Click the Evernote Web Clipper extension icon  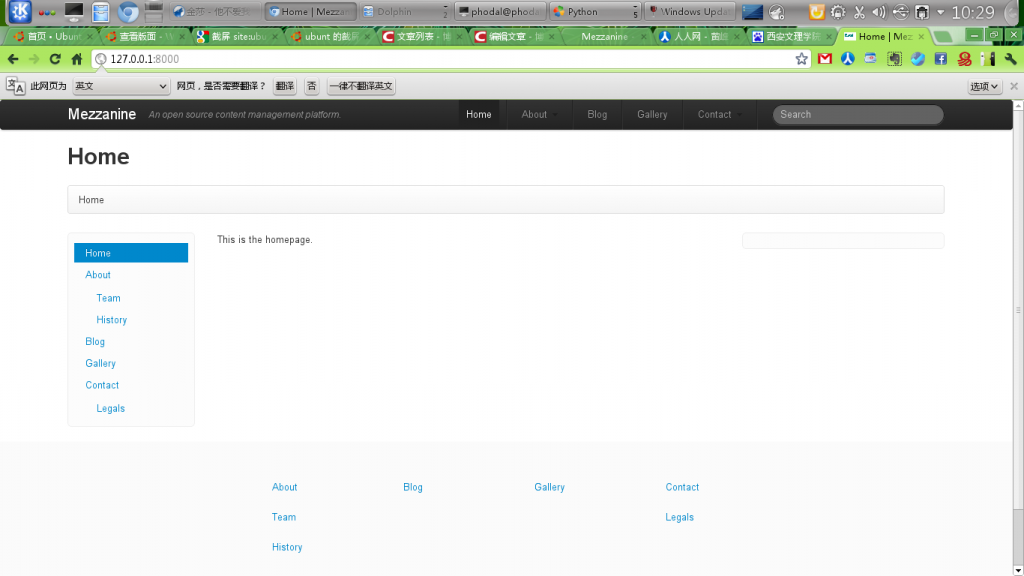coord(893,58)
